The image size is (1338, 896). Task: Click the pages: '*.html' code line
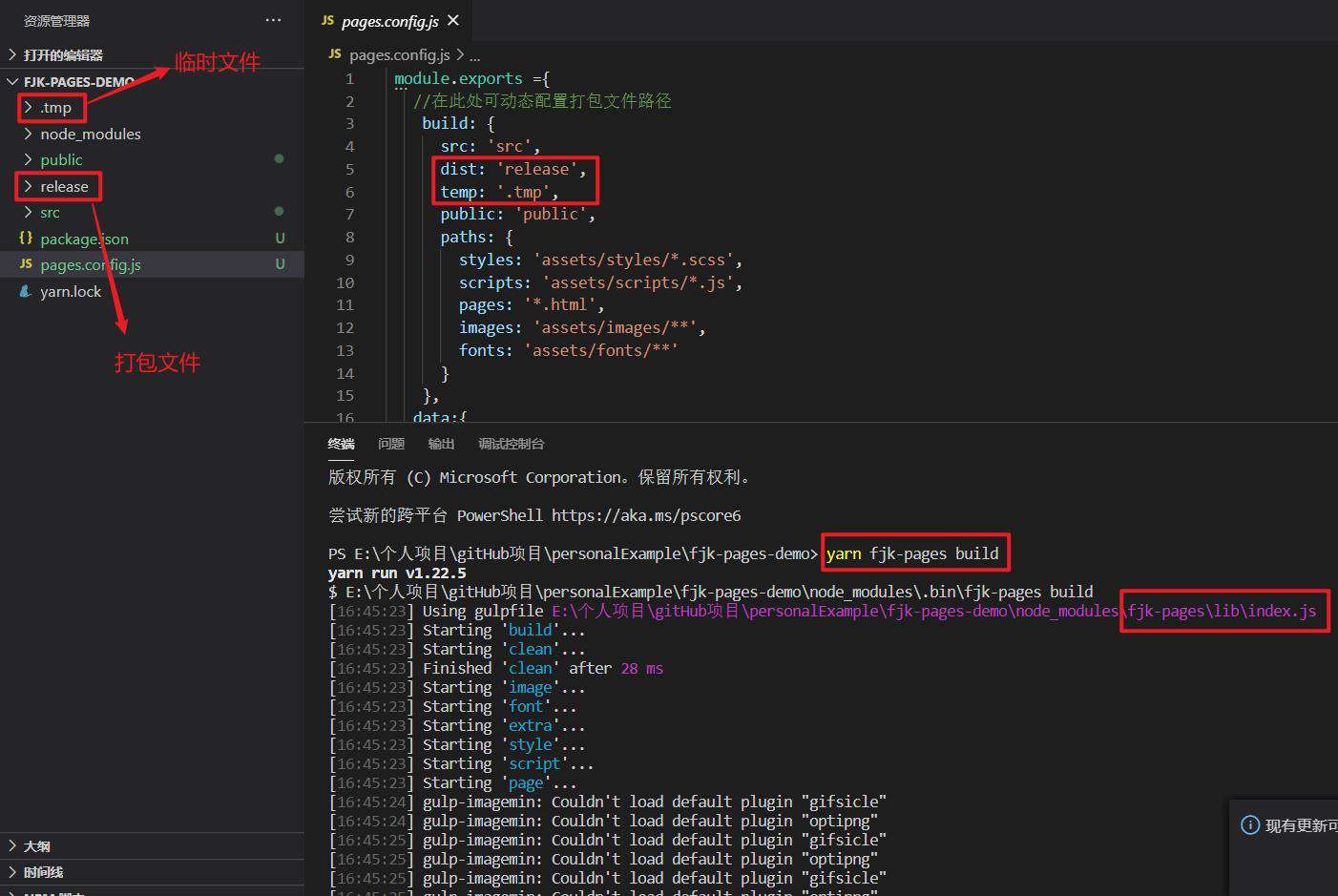531,304
